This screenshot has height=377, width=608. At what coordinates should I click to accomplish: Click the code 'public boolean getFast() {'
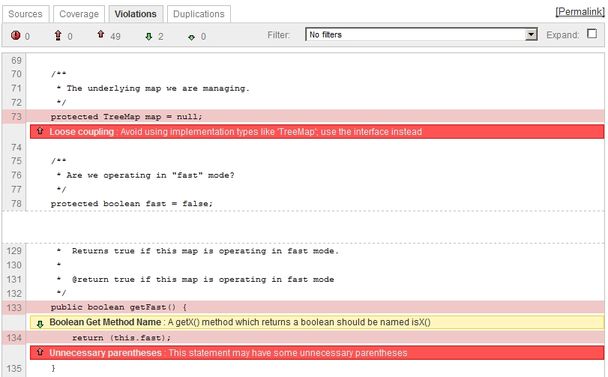click(x=119, y=307)
